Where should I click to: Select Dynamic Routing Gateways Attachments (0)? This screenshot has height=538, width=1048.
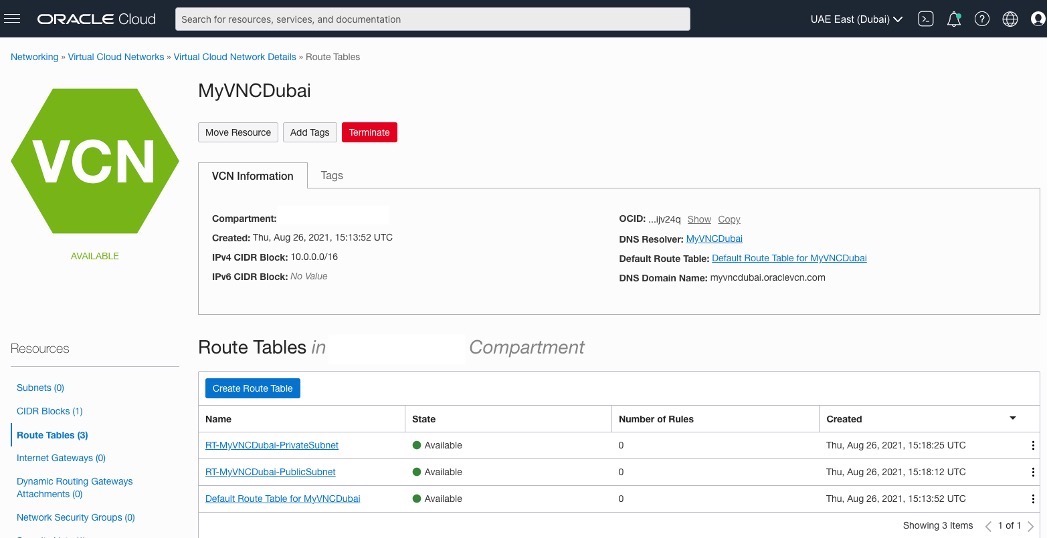(74, 487)
